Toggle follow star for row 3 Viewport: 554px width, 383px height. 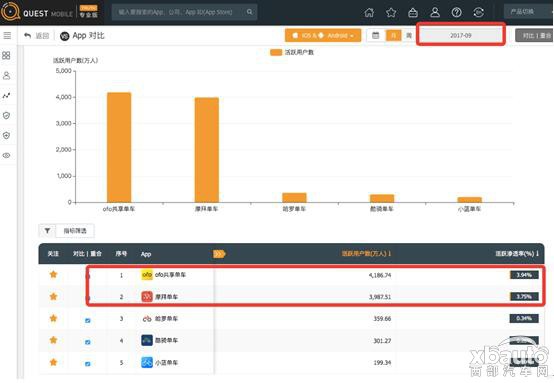point(53,318)
